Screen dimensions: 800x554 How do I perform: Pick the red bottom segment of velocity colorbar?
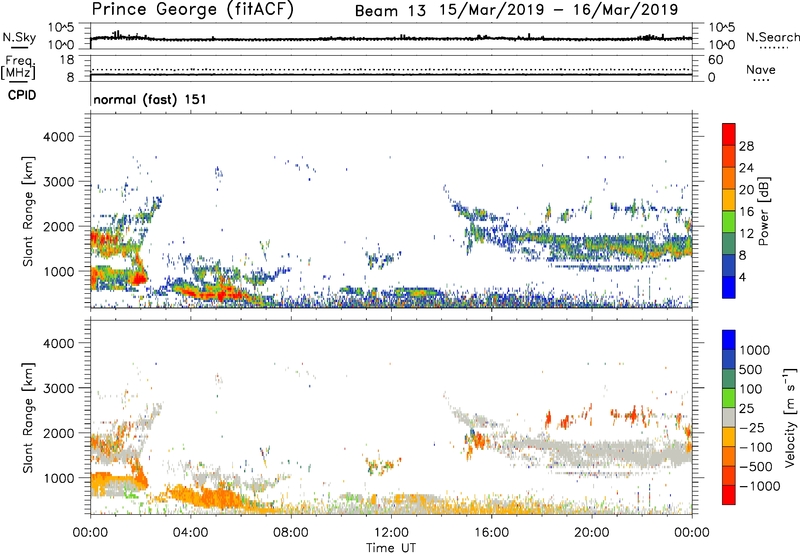pos(729,495)
